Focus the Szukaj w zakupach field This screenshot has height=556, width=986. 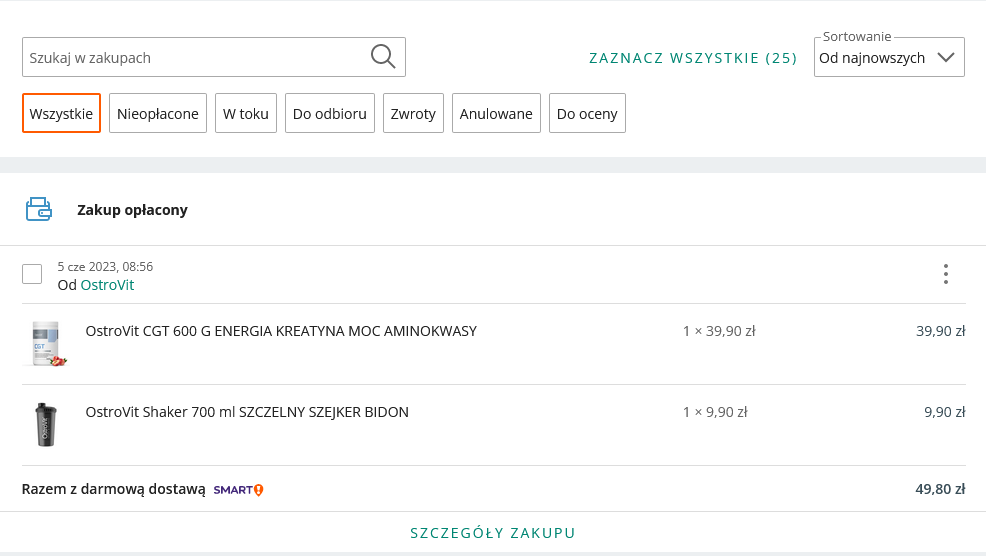pos(214,57)
